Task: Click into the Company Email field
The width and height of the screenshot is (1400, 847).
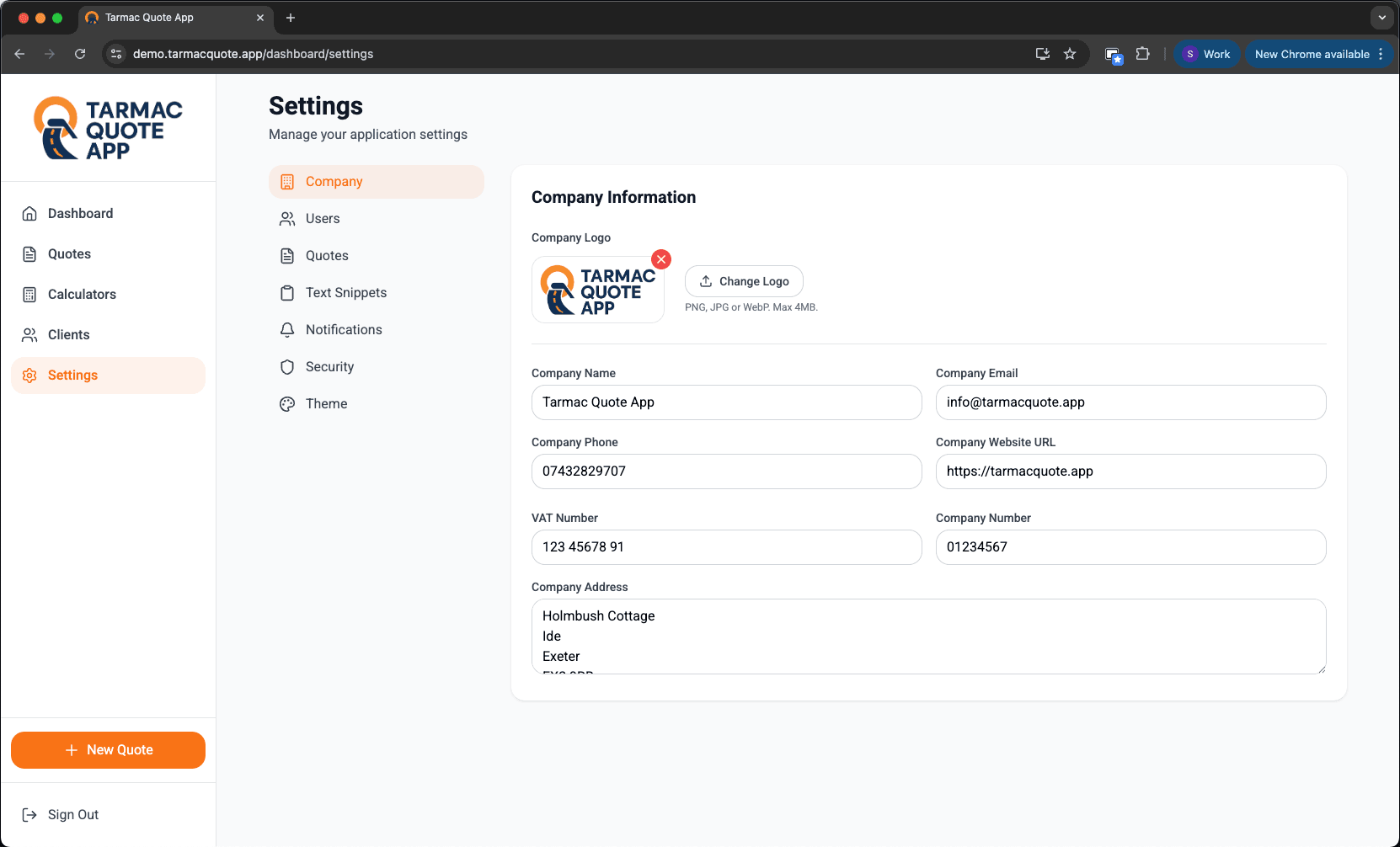Action: pyautogui.click(x=1130, y=402)
